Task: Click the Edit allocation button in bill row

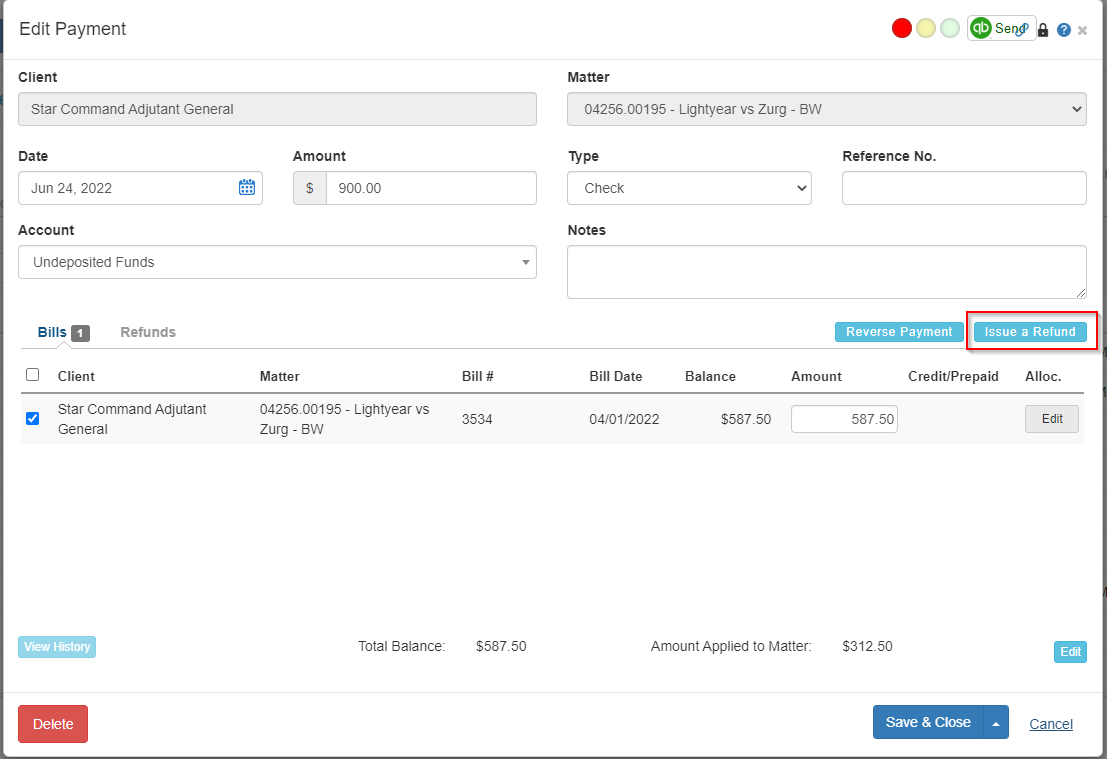Action: (1052, 419)
